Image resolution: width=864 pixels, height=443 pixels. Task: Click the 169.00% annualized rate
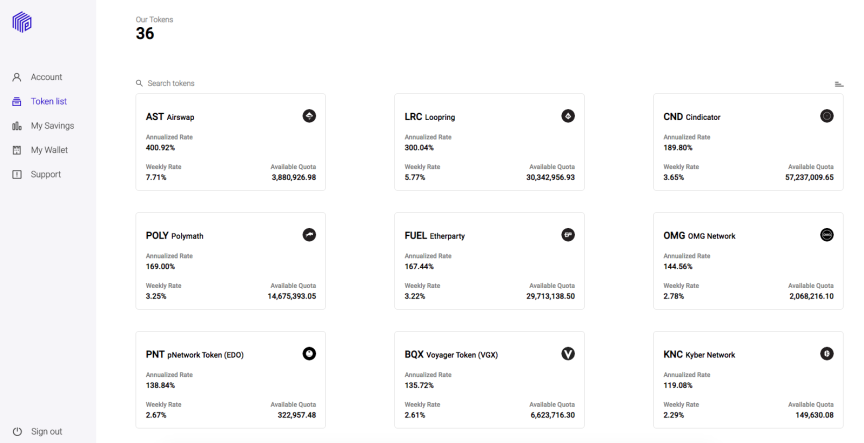click(x=160, y=267)
